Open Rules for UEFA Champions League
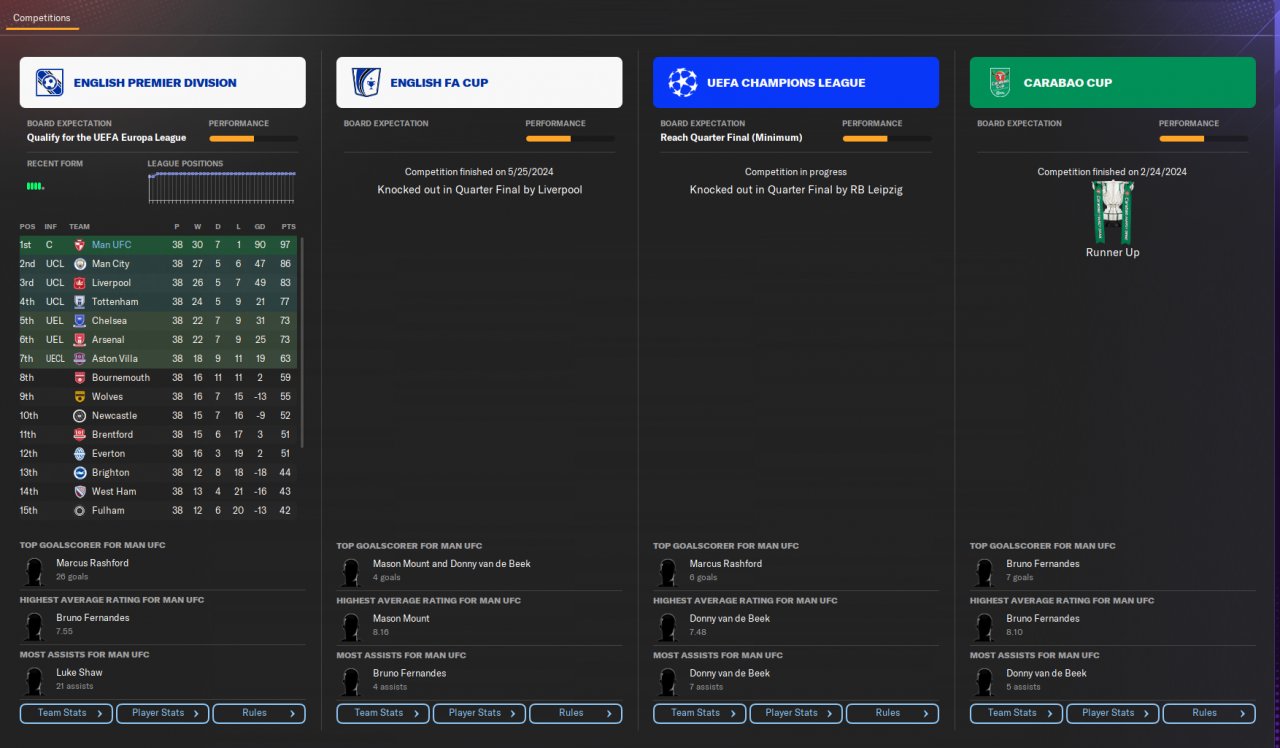 pyautogui.click(x=893, y=713)
